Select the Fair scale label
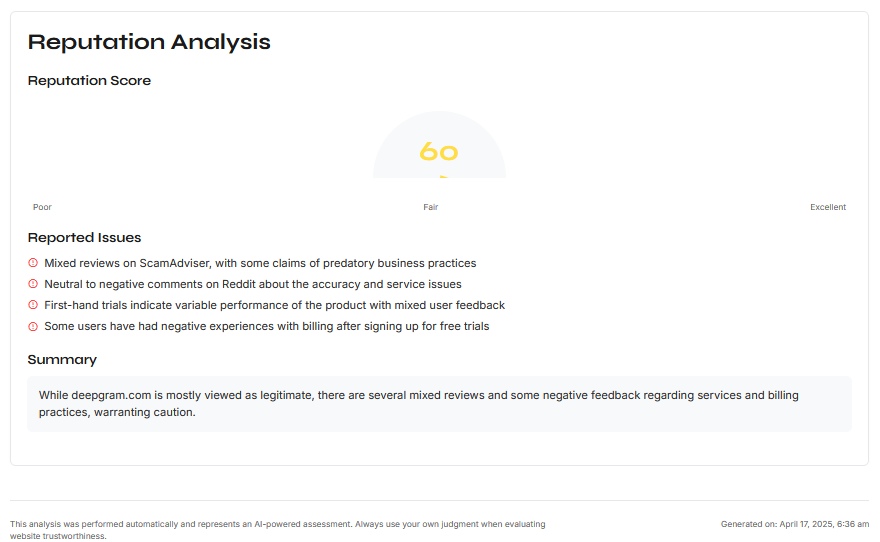 [x=430, y=207]
